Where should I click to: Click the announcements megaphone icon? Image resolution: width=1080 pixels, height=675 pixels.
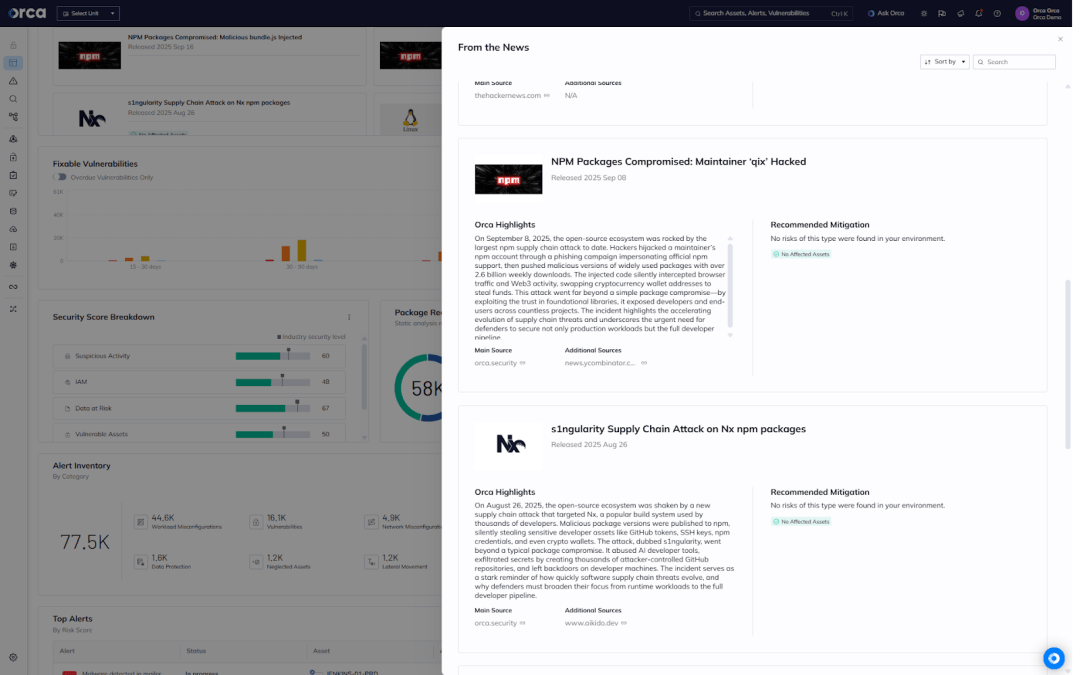click(960, 13)
